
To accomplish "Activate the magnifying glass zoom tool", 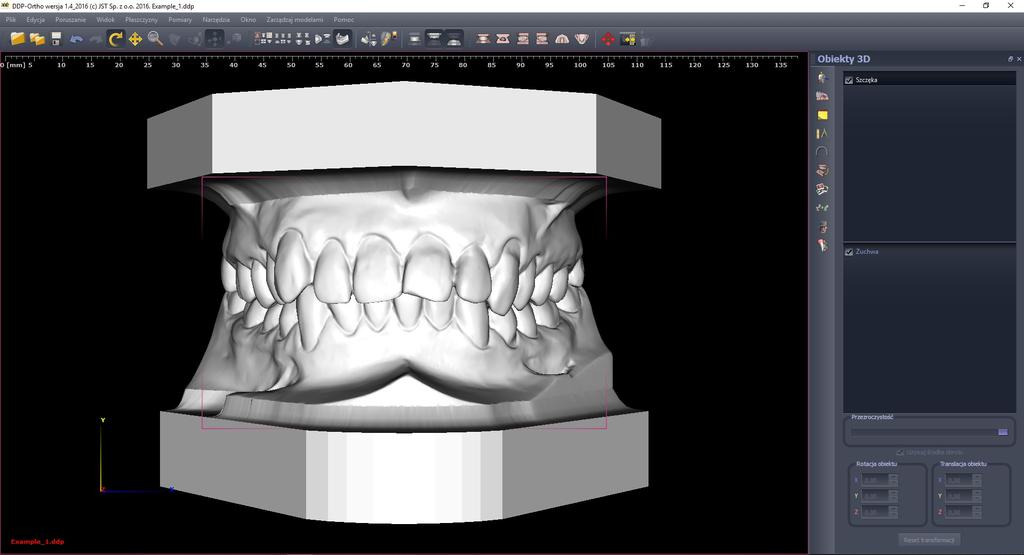I will (155, 39).
